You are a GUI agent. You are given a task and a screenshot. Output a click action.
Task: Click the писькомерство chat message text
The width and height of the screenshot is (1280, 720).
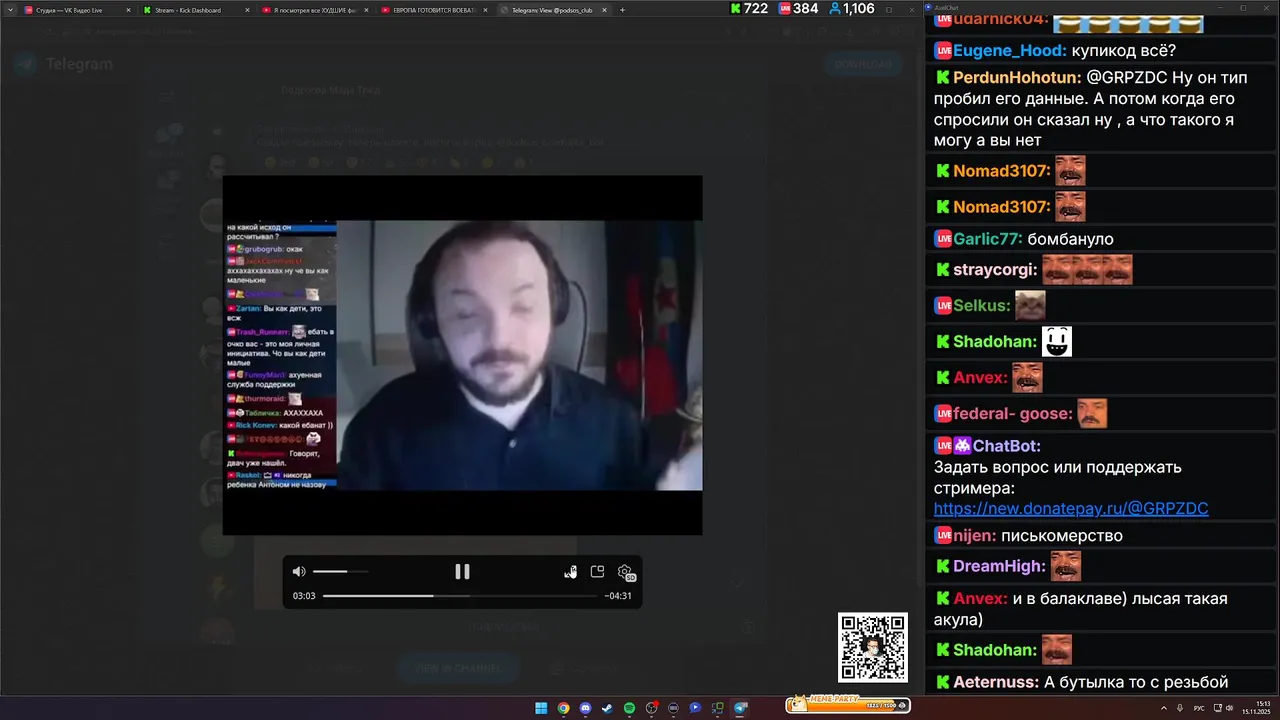(x=1061, y=536)
